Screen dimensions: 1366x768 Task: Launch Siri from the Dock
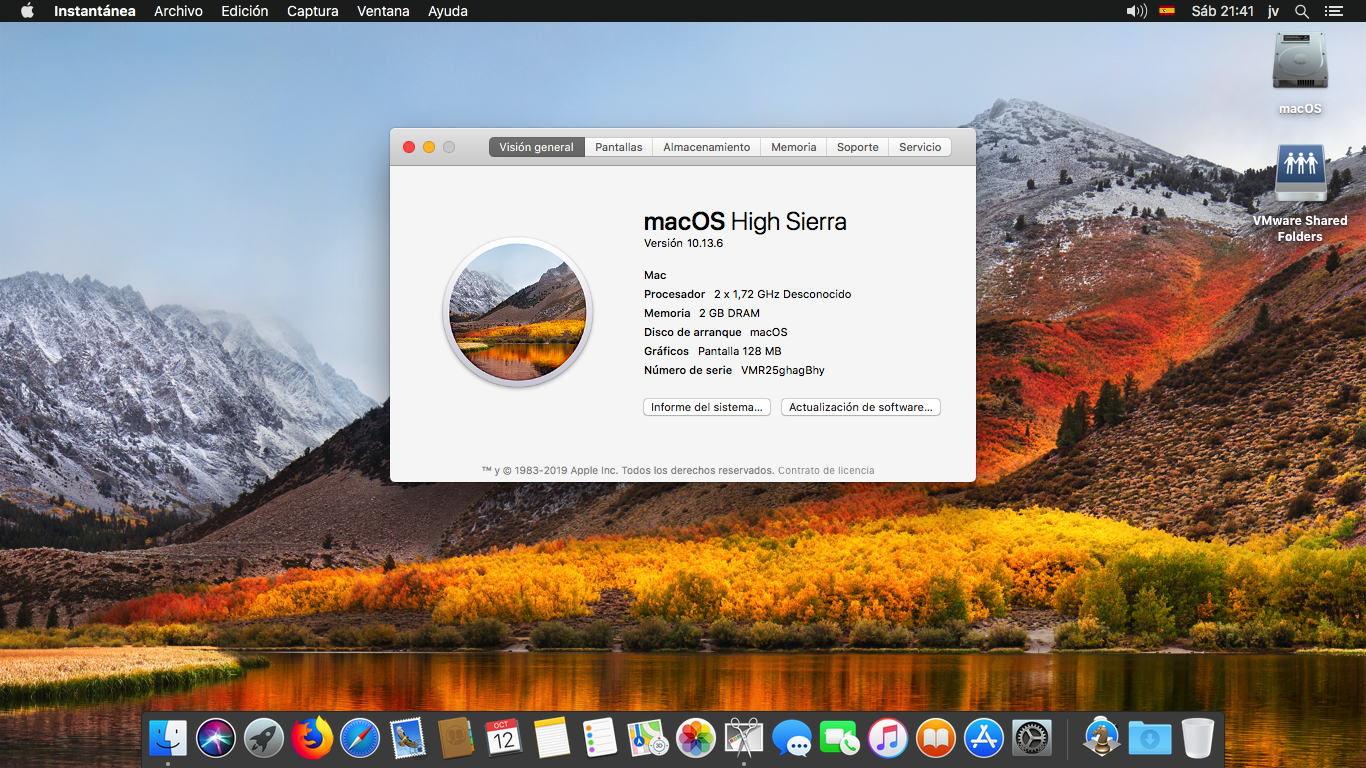coord(216,739)
